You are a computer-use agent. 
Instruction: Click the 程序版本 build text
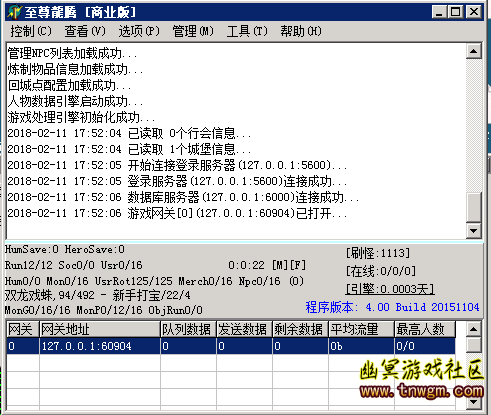click(392, 307)
